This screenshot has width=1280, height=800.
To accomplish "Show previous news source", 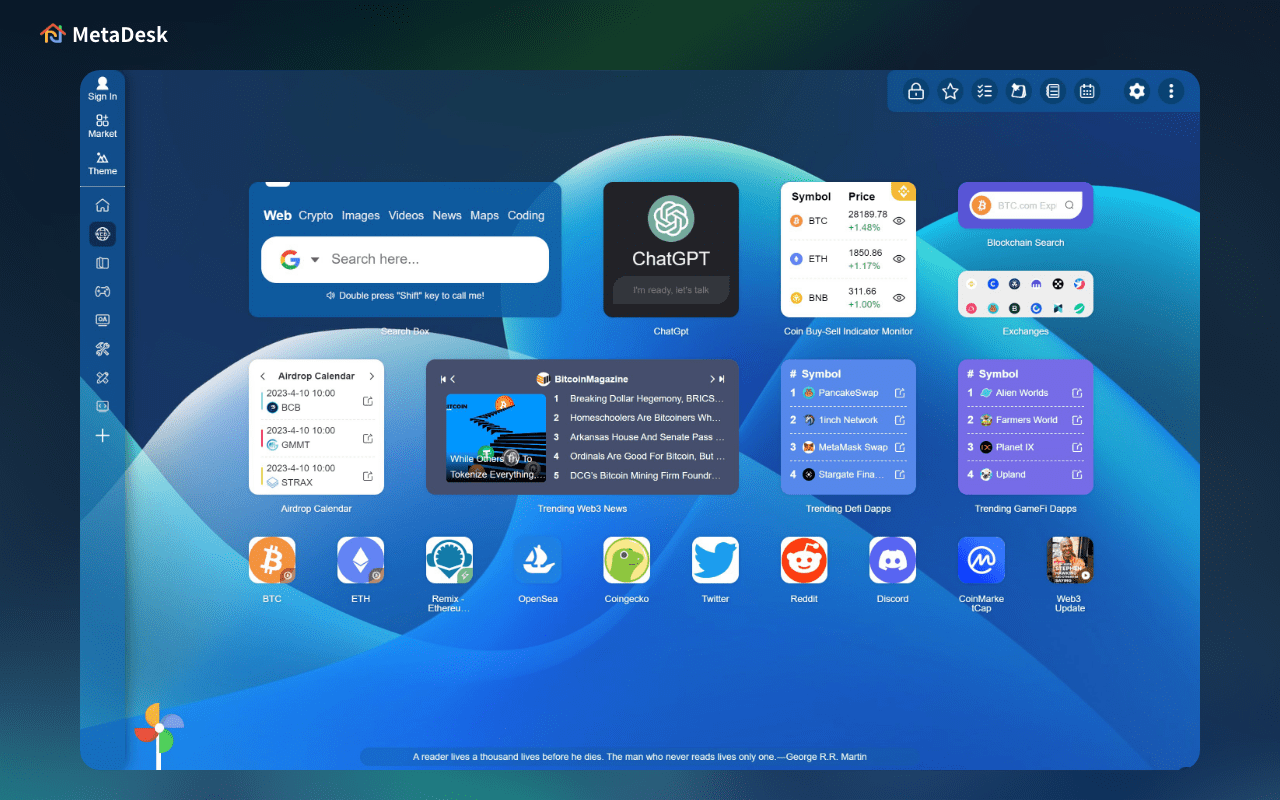I will click(x=453, y=379).
